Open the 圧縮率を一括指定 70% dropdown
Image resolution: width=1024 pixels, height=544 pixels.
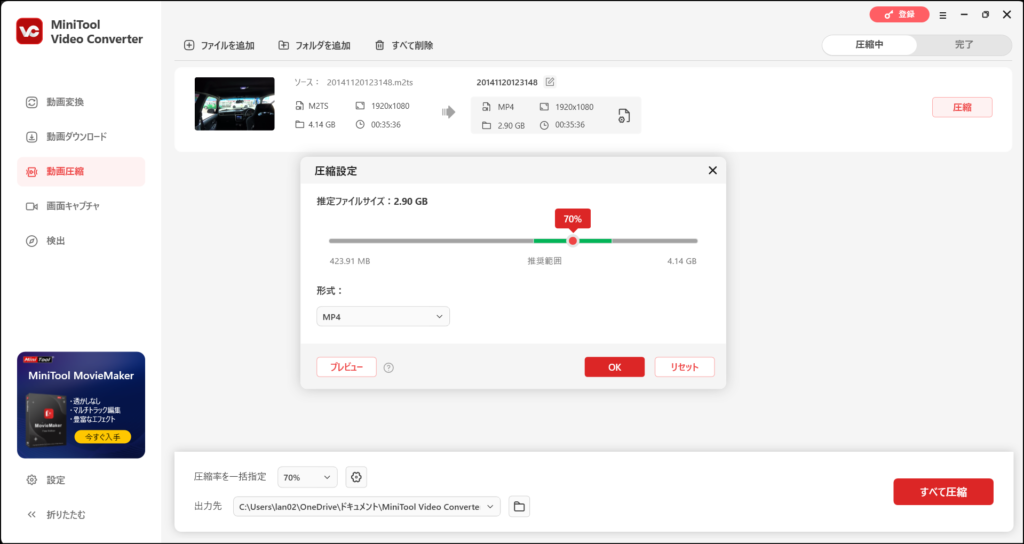[x=308, y=477]
